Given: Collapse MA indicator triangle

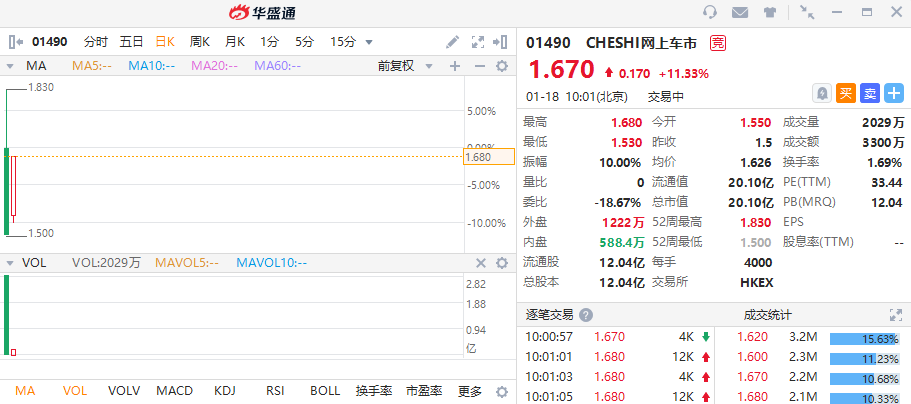Looking at the screenshot, I should coord(9,66).
